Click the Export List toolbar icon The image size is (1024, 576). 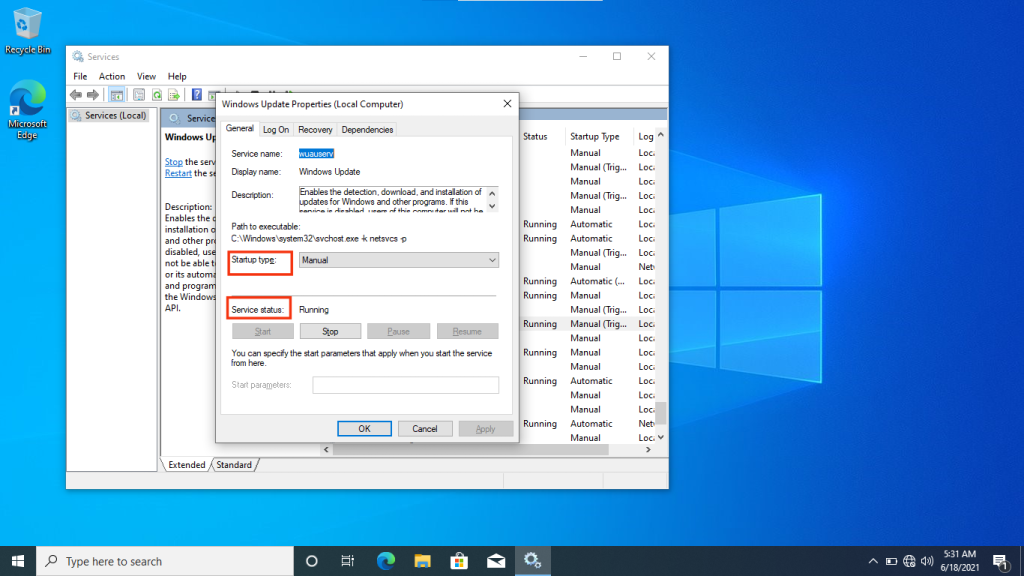[x=174, y=95]
